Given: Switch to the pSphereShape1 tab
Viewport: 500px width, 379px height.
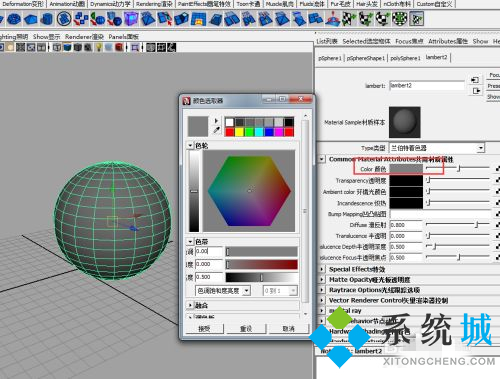Looking at the screenshot, I should coord(366,58).
